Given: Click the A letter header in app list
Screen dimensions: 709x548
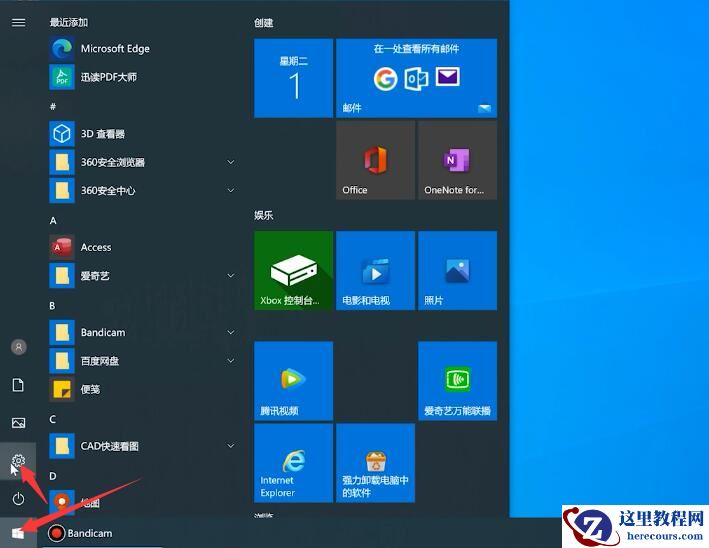Looking at the screenshot, I should pyautogui.click(x=53, y=221).
